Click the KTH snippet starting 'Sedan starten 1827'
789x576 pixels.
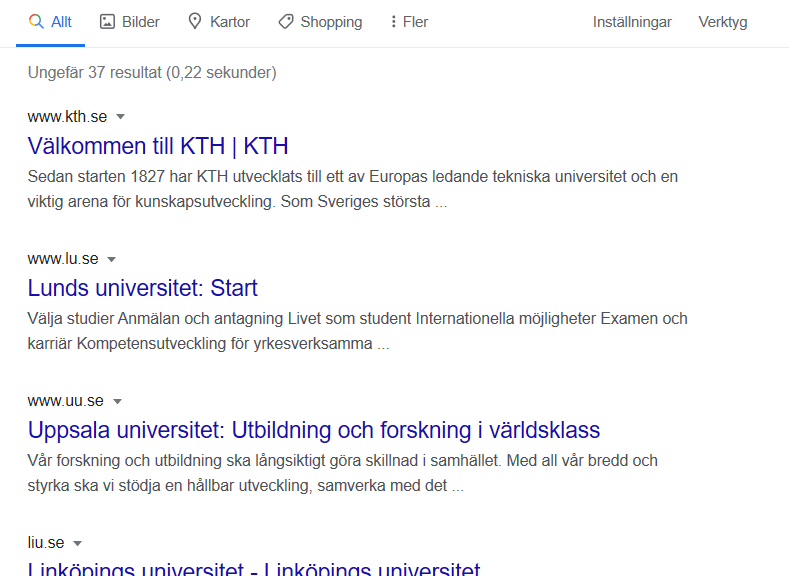coord(353,189)
